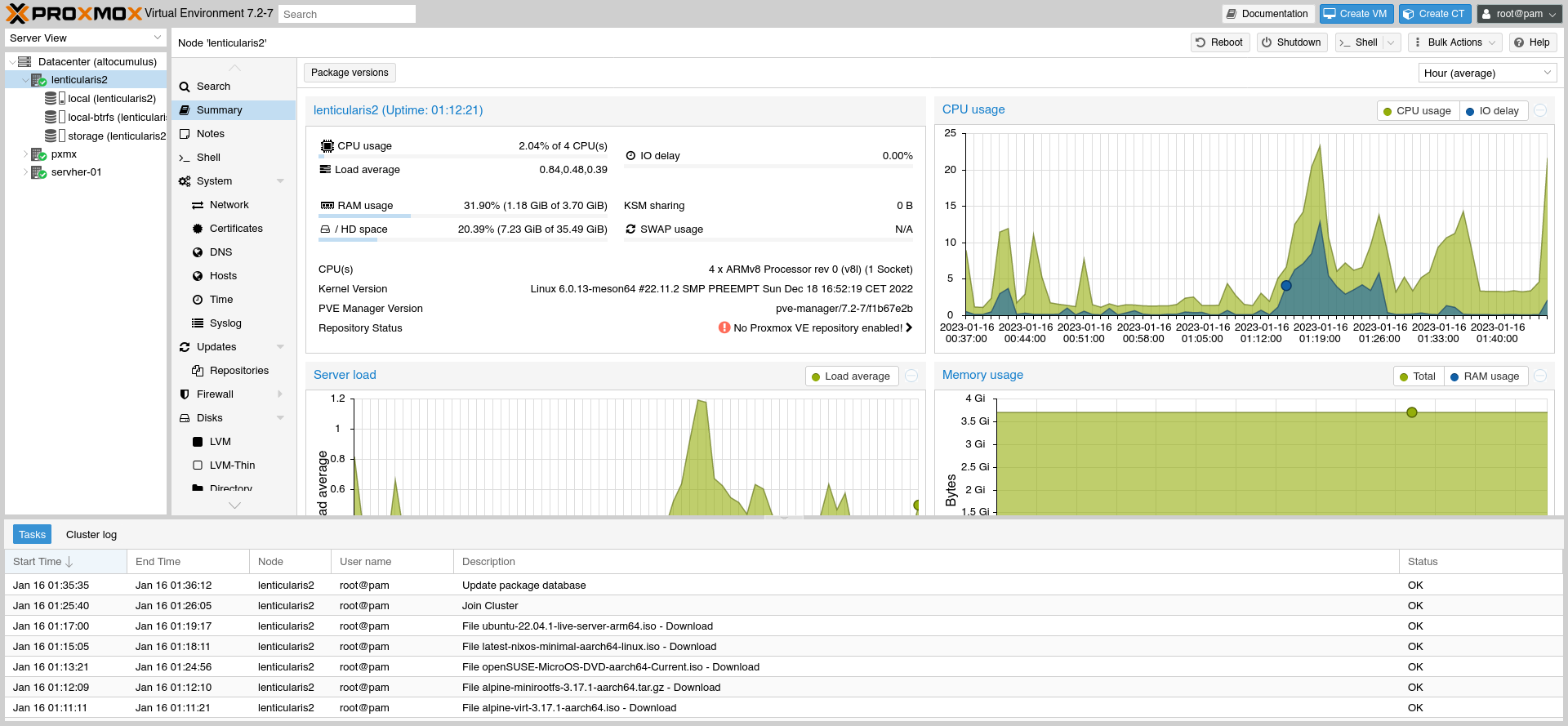
Task: Click the Network arrows icon
Action: click(x=198, y=205)
